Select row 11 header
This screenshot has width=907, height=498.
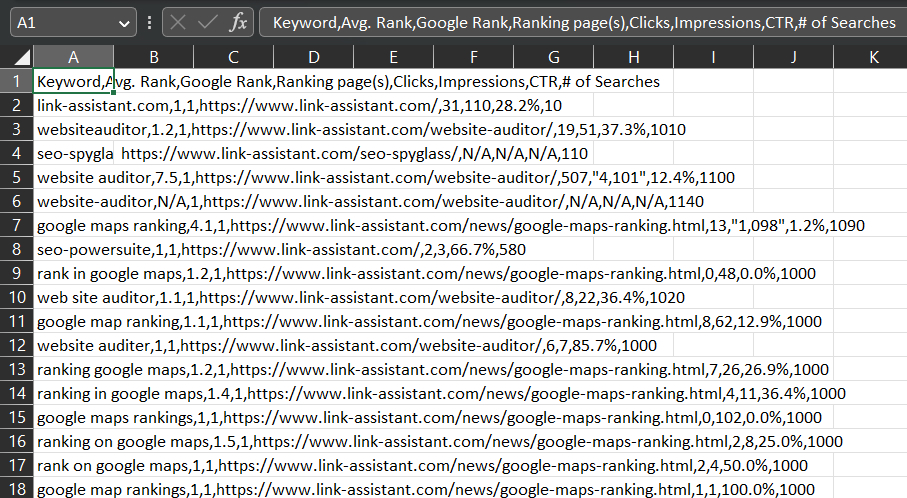tap(16, 321)
